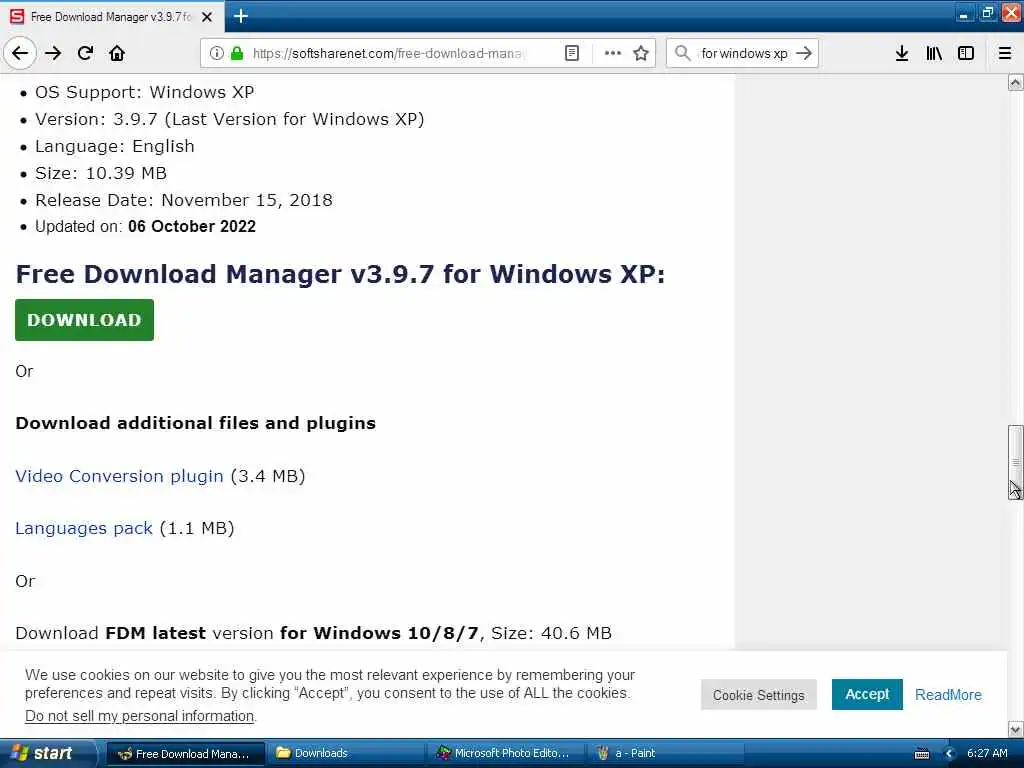The width and height of the screenshot is (1024, 768).
Task: Submit search with arrow button
Action: (x=805, y=53)
